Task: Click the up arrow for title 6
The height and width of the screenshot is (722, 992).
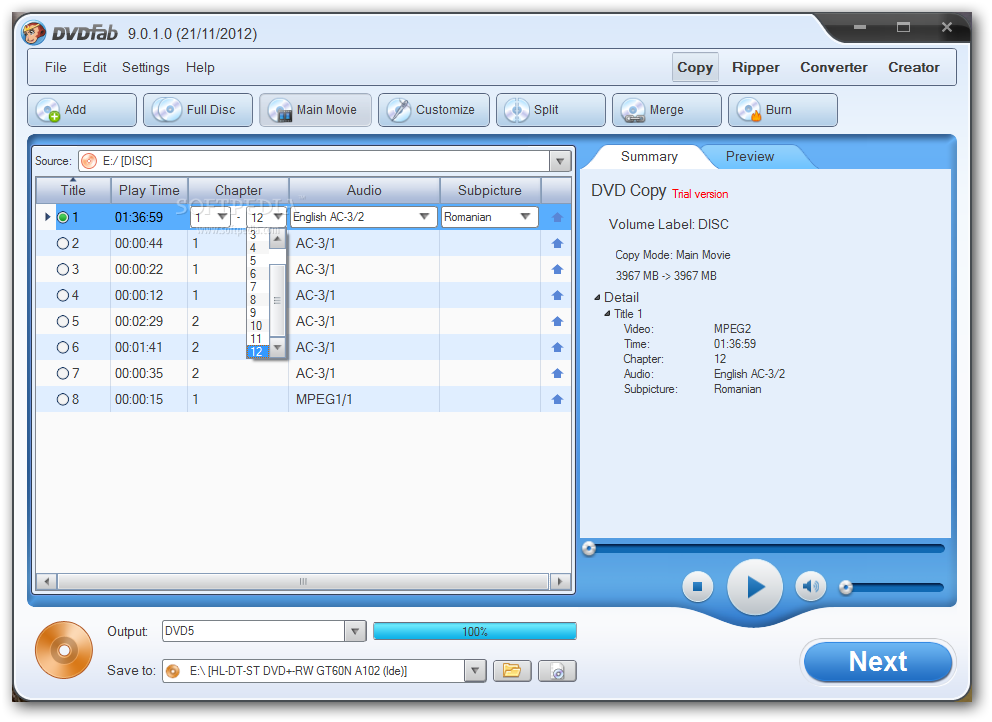Action: (557, 347)
